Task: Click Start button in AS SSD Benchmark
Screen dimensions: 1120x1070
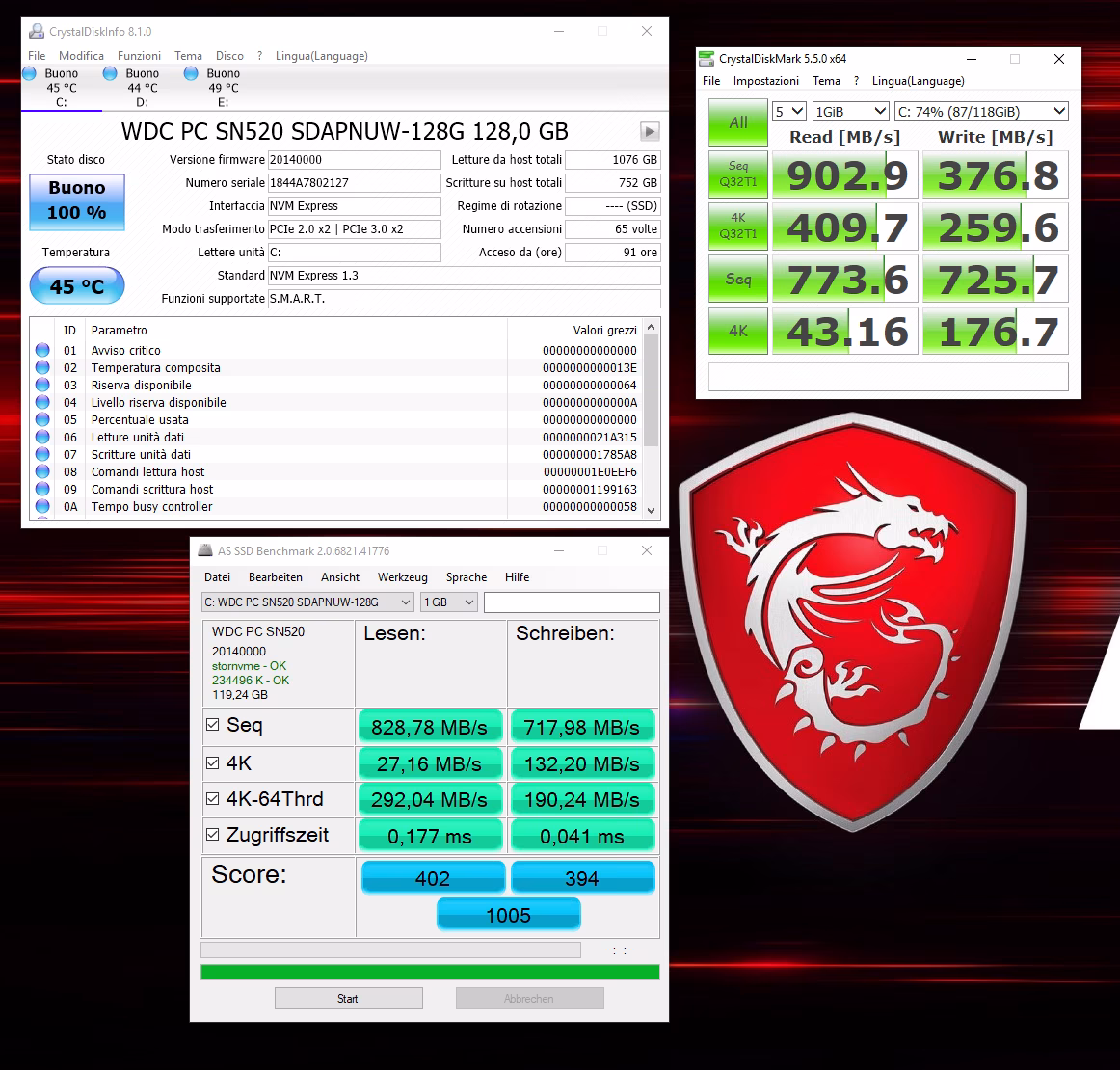Action: coord(349,998)
